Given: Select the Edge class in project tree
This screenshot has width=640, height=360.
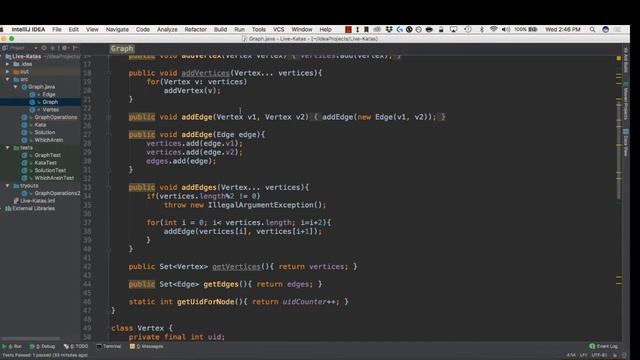Looking at the screenshot, I should pyautogui.click(x=49, y=94).
